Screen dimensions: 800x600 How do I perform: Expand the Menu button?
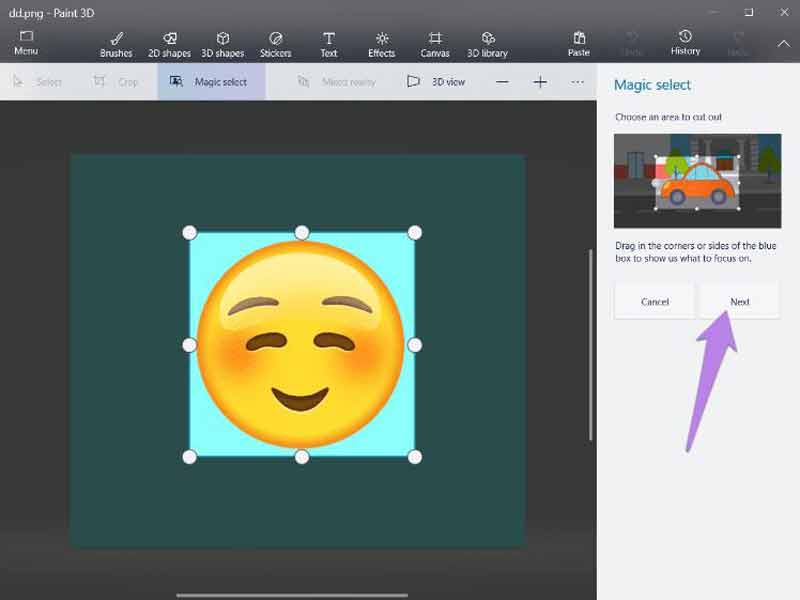26,43
